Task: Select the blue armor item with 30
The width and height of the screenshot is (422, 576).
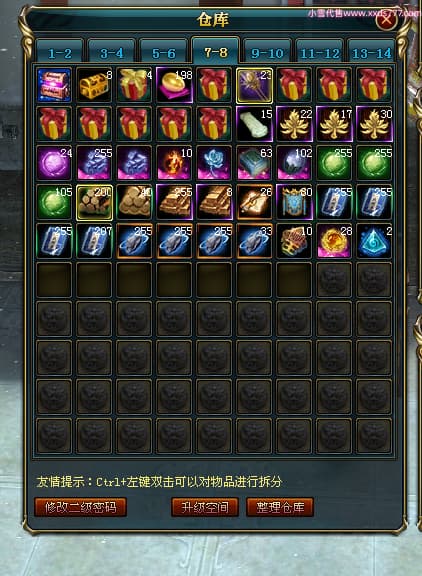Action: 294,202
